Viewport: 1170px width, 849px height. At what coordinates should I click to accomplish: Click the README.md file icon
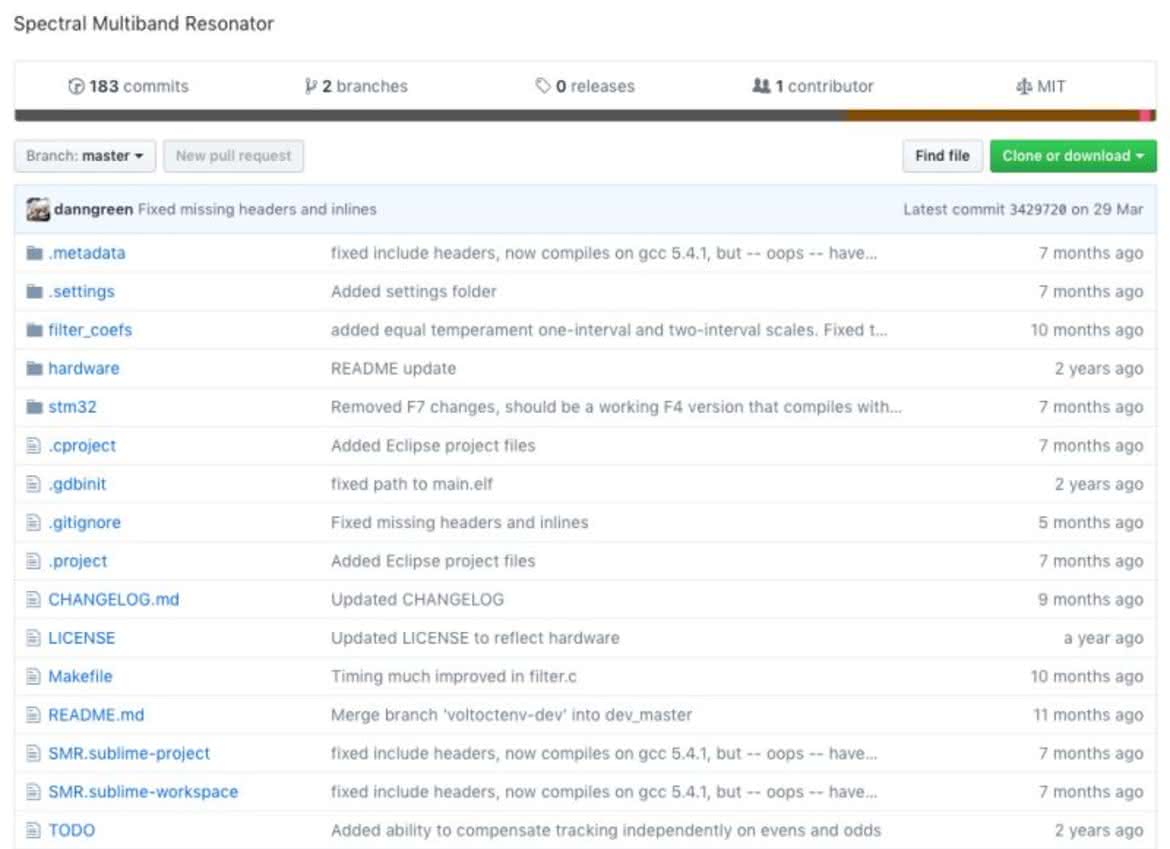click(34, 715)
